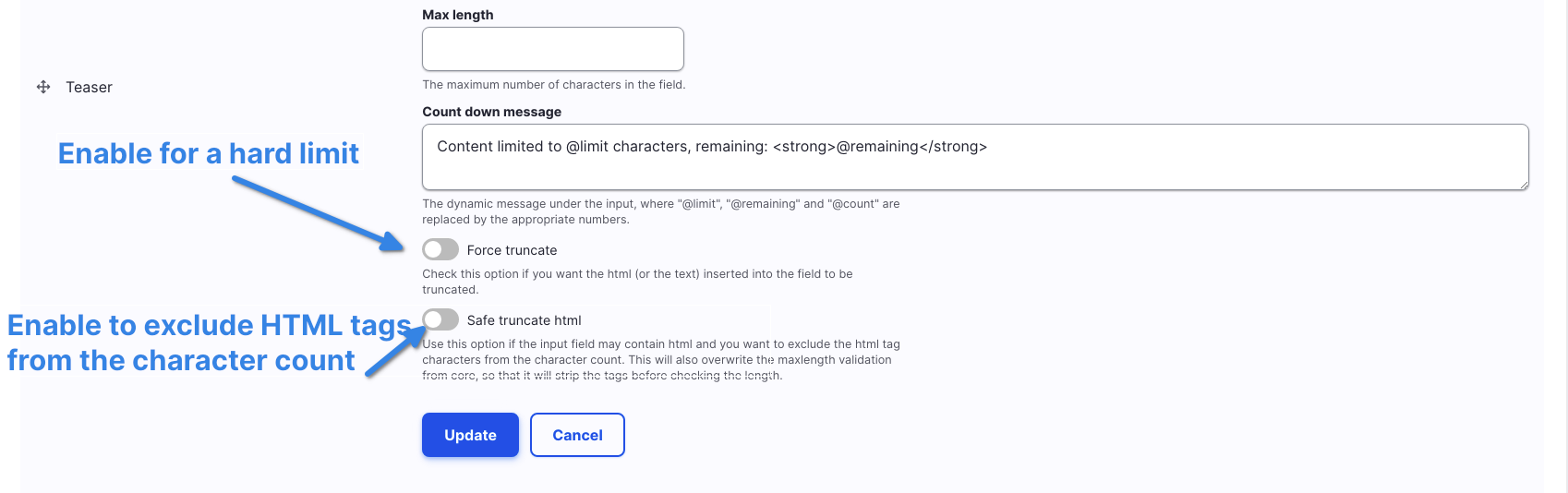Click the 'Enable for a hard limit' annotation
The width and height of the screenshot is (1568, 493).
point(208,153)
